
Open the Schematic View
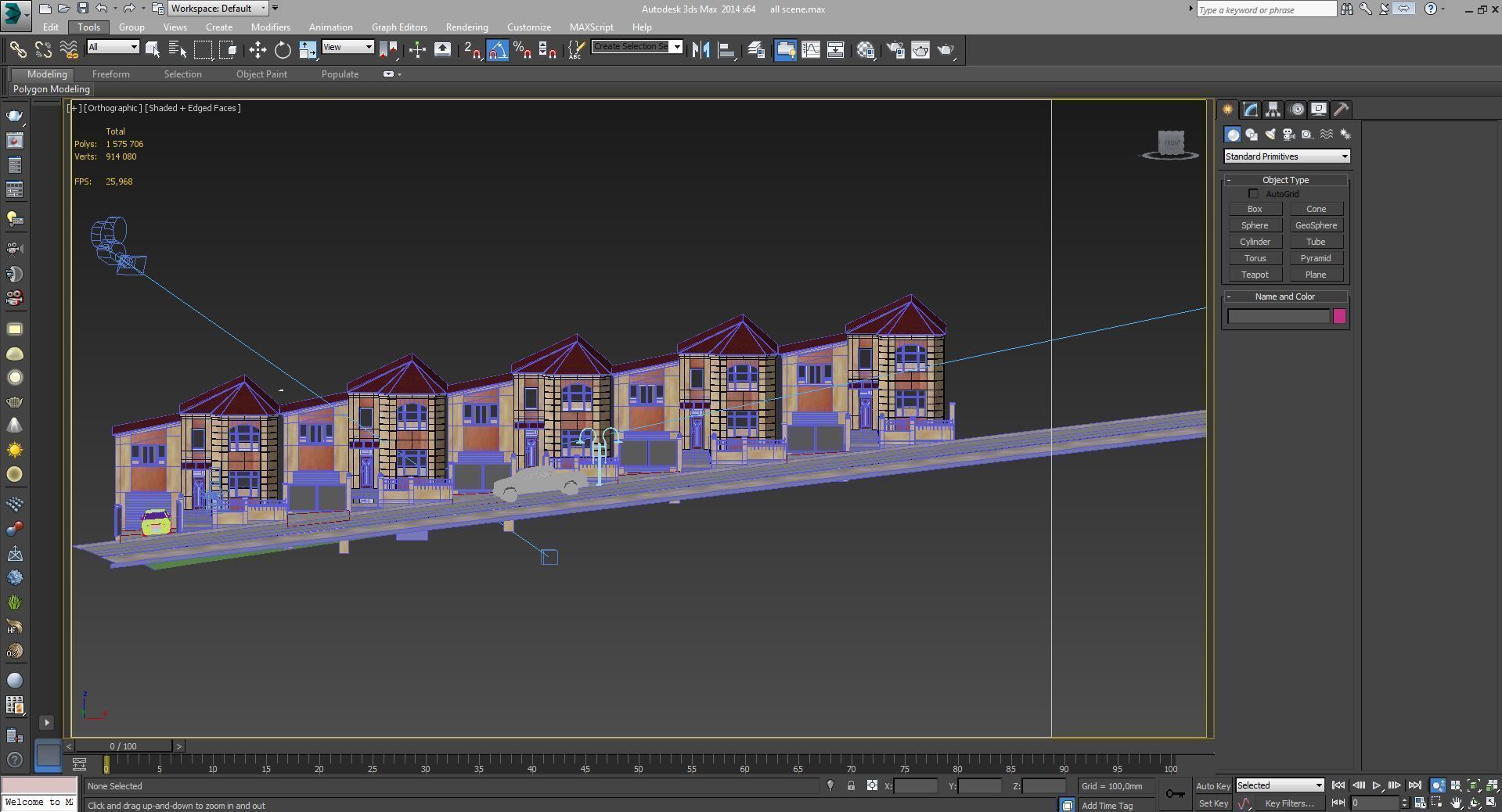click(835, 50)
